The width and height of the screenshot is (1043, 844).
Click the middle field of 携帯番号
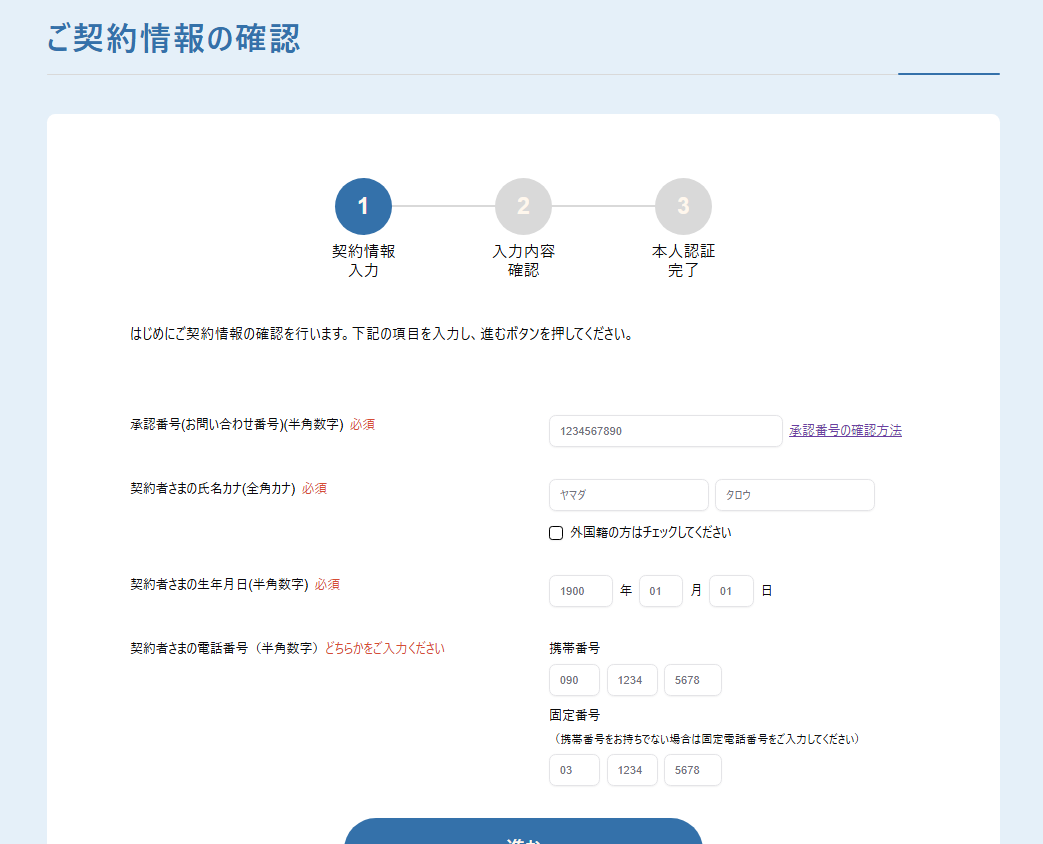632,680
